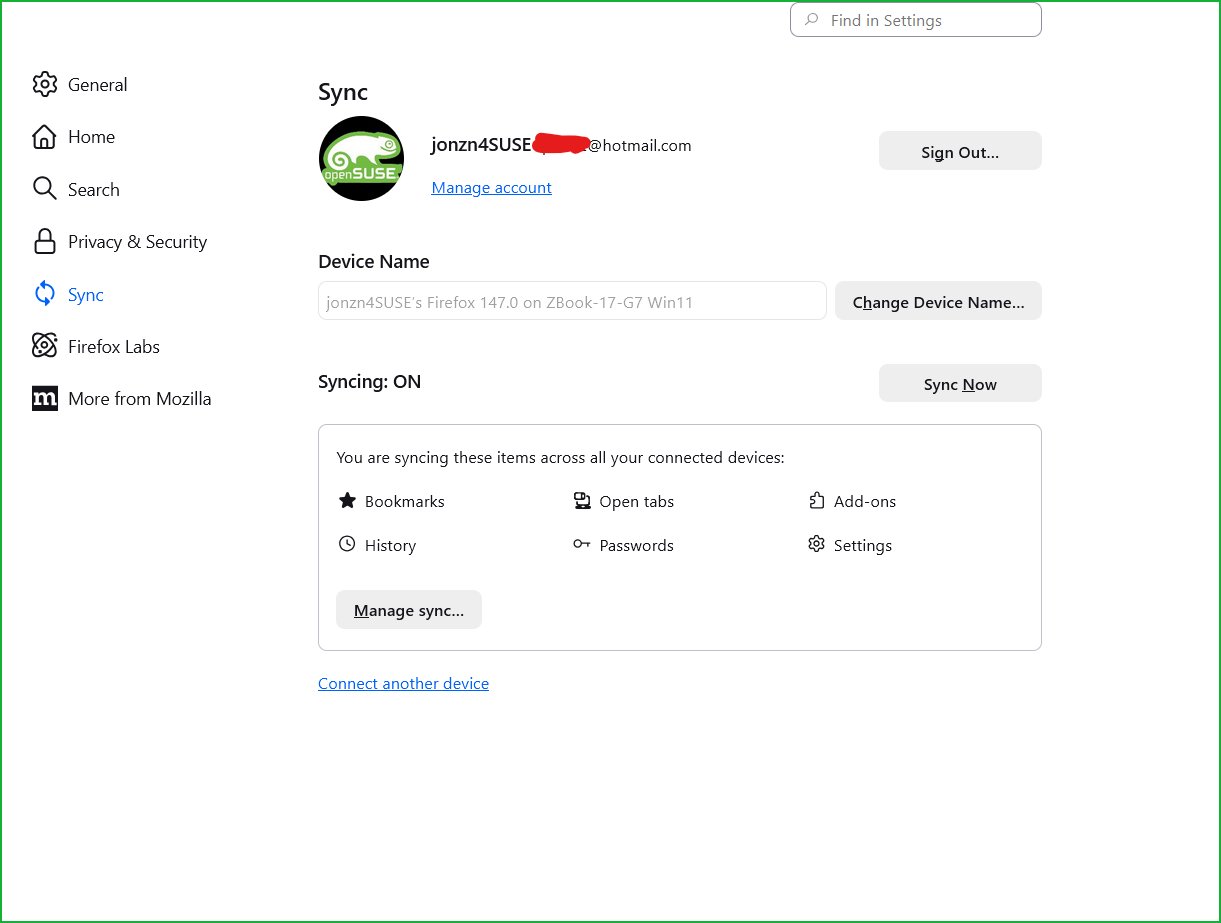Click the Sync Now button
The width and height of the screenshot is (1221, 923).
click(960, 383)
